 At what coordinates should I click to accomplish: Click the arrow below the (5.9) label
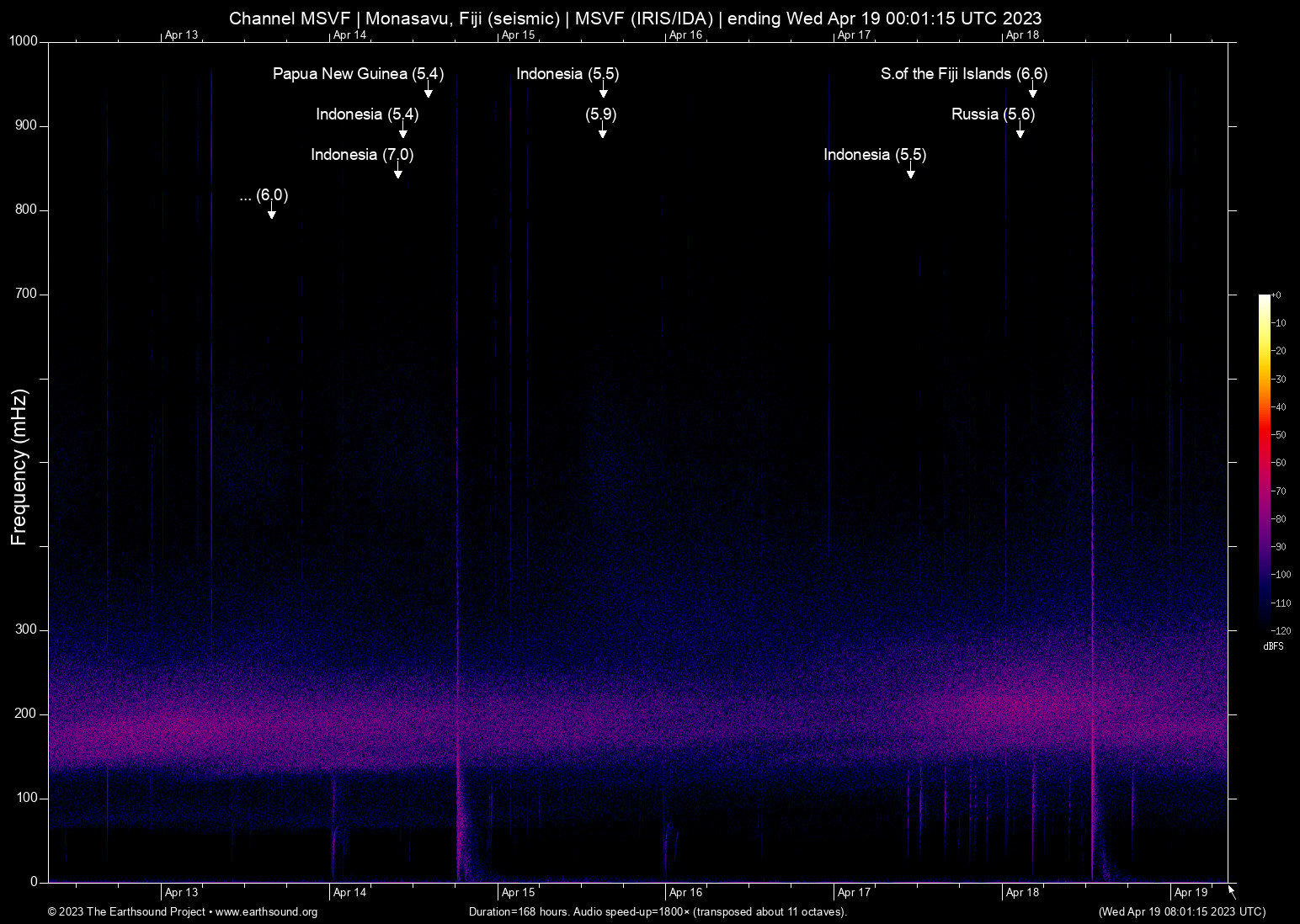point(602,130)
